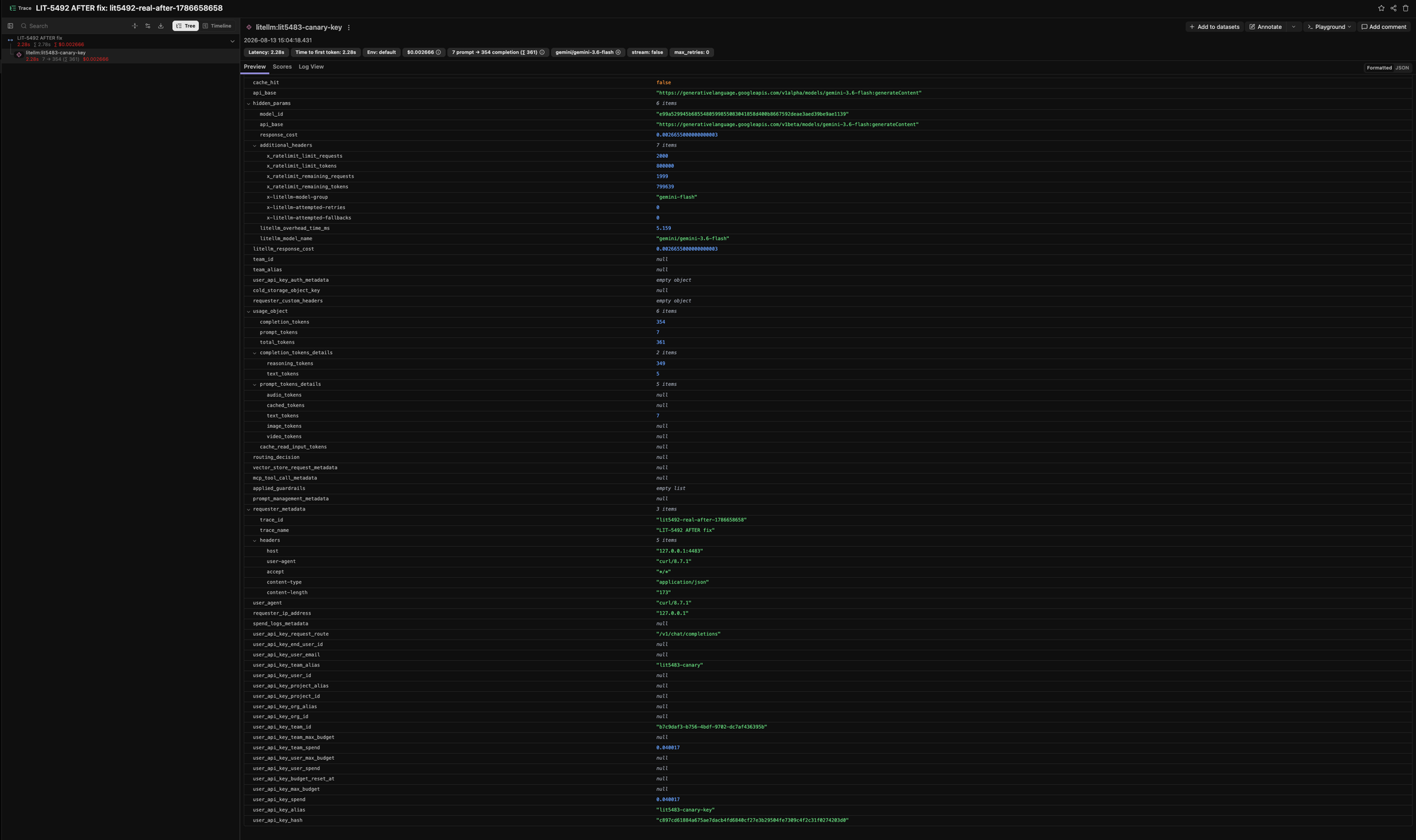This screenshot has width=1416, height=840.
Task: Click the Time to first token badge
Action: pyautogui.click(x=326, y=52)
